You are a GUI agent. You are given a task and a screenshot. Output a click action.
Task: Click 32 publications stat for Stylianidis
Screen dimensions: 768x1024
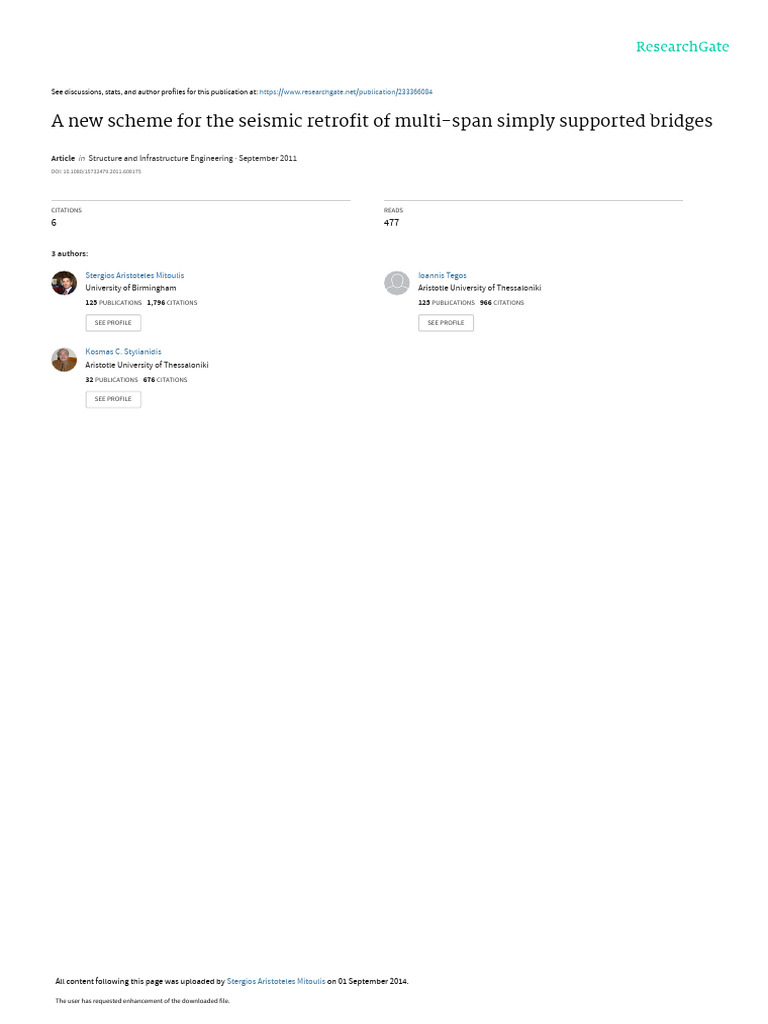[x=112, y=380]
